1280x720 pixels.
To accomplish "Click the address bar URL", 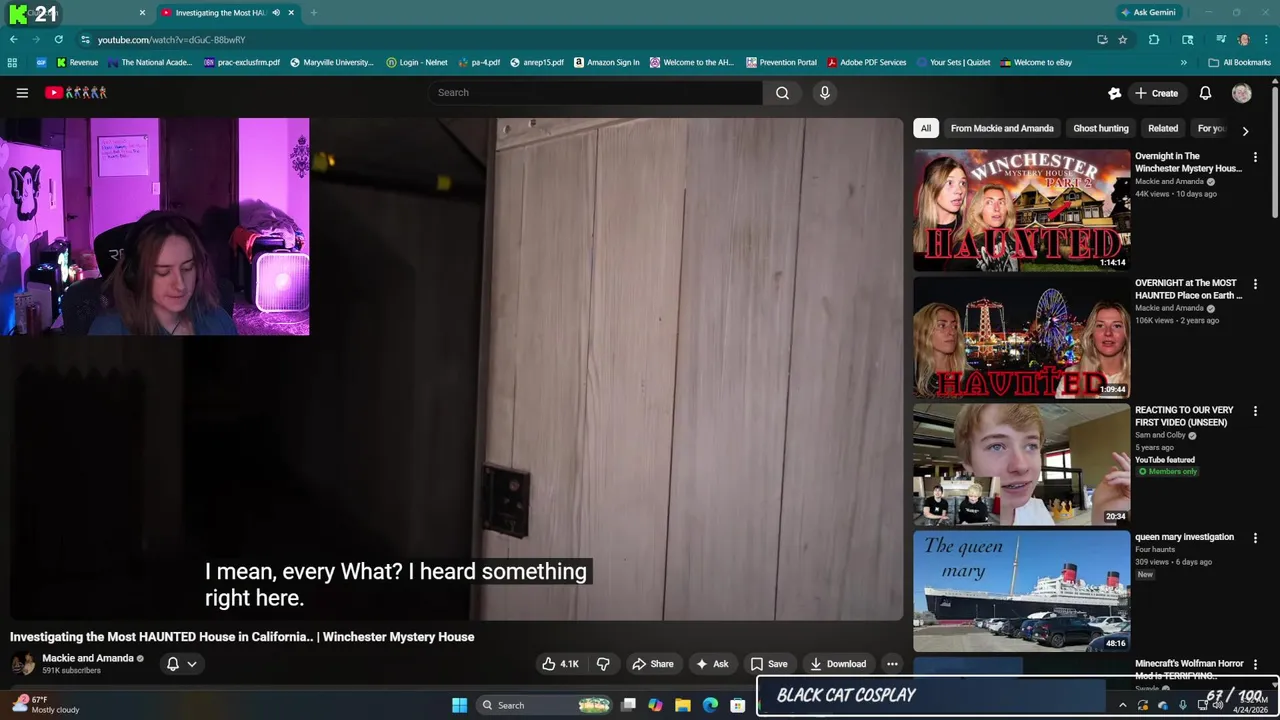I will coord(171,40).
